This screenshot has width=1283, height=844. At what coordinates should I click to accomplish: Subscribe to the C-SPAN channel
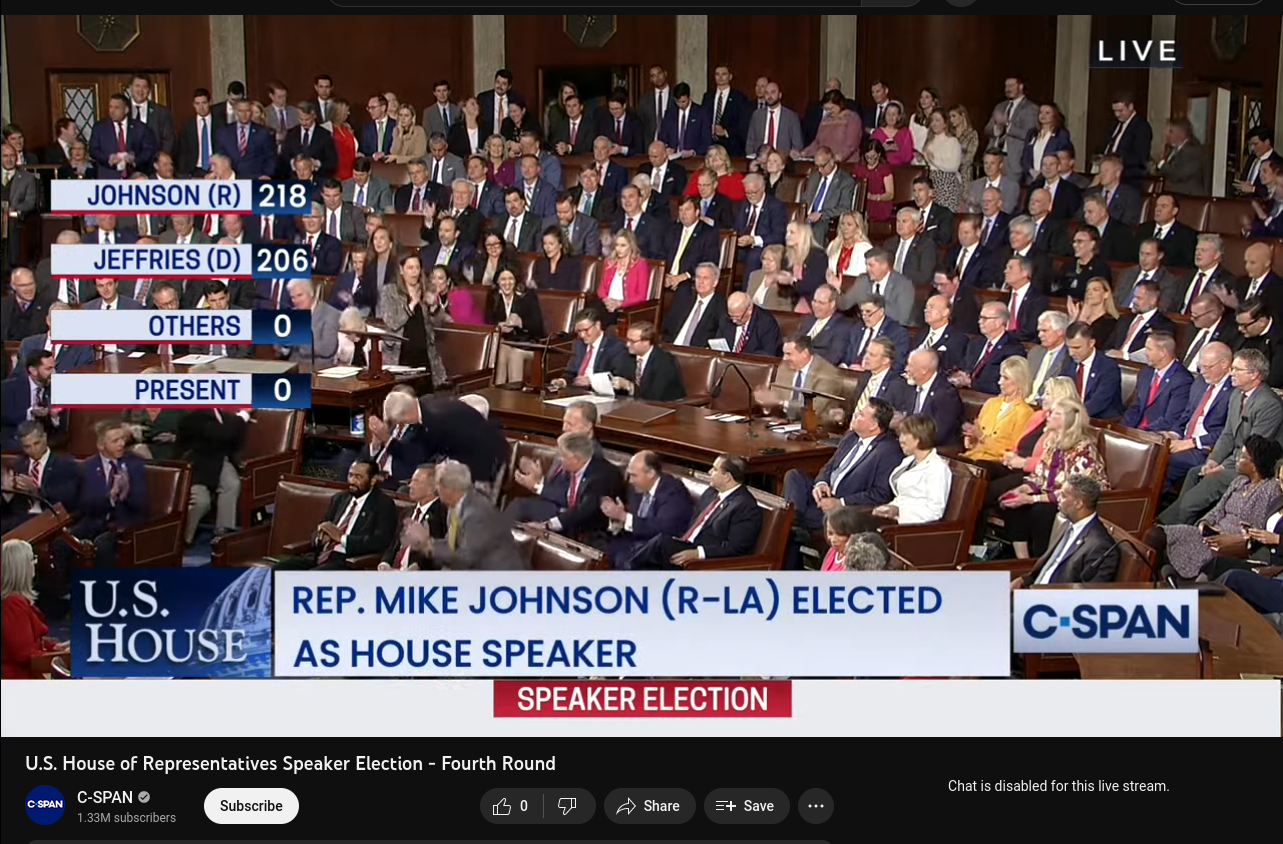point(251,806)
